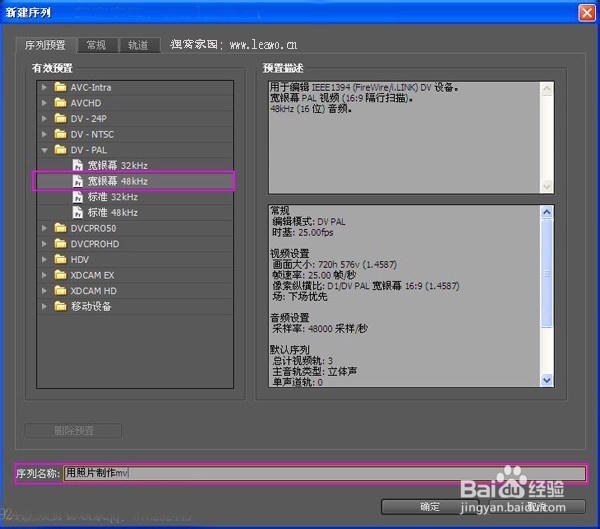Click the preset description scroll down arrow
600x529 pixels.
[x=547, y=186]
